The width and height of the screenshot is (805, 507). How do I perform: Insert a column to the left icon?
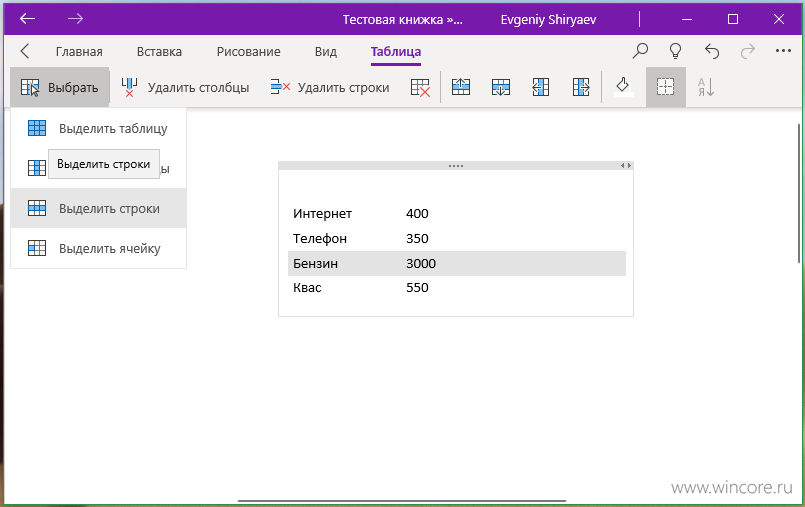tap(541, 87)
